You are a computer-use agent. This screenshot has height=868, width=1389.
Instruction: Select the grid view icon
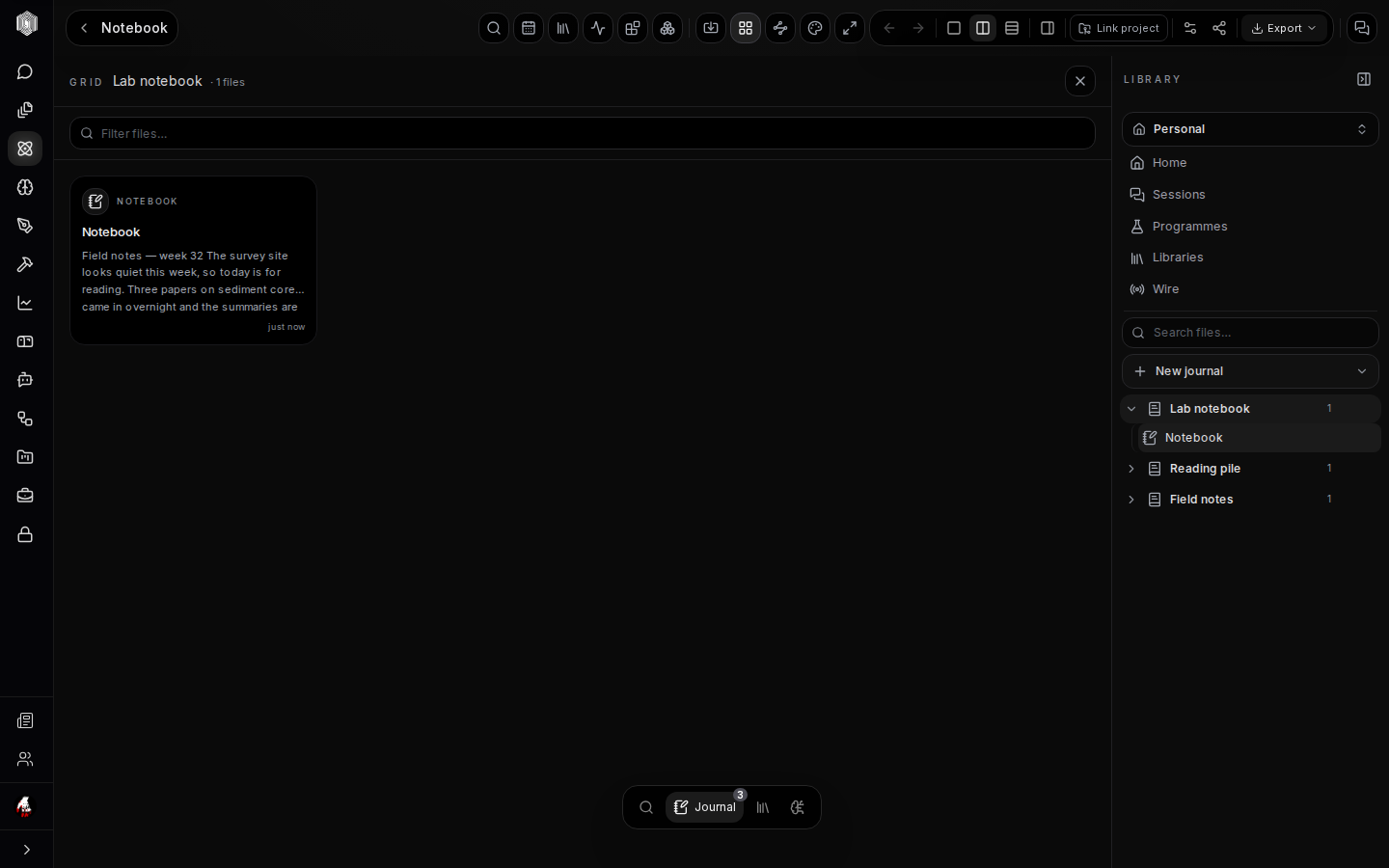point(746,28)
